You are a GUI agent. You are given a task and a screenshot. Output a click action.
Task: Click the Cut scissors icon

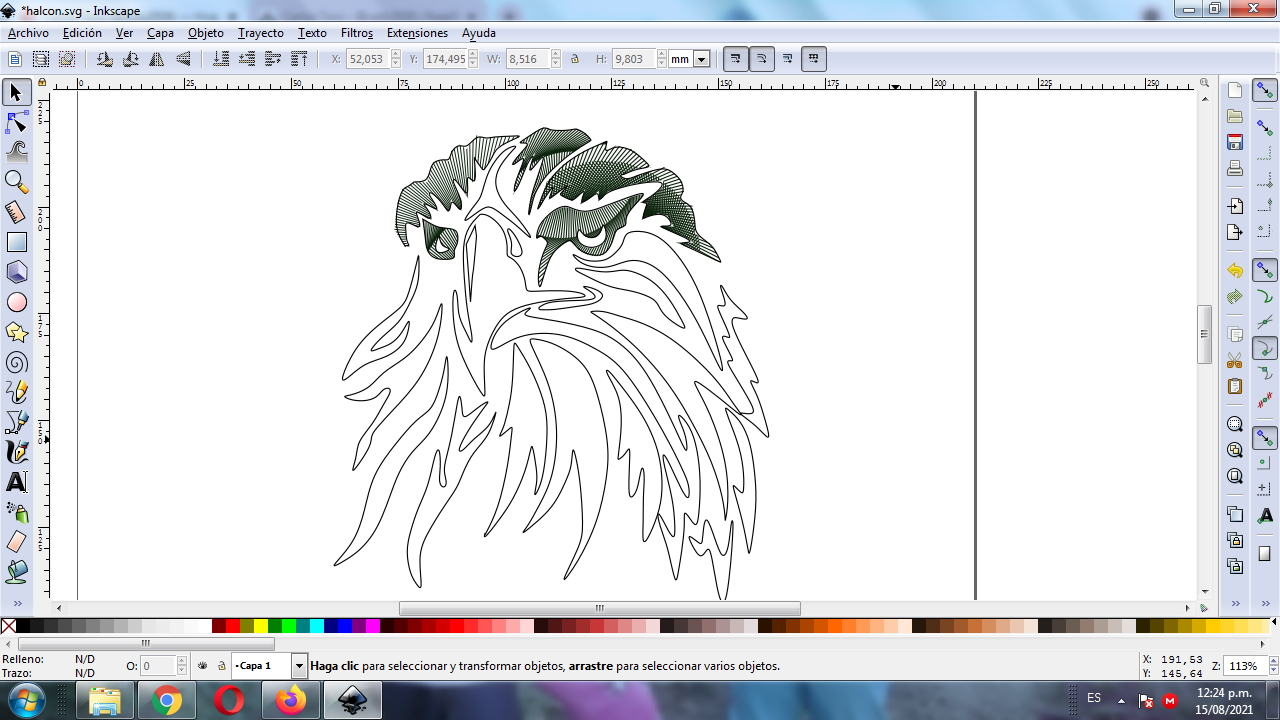[1235, 360]
